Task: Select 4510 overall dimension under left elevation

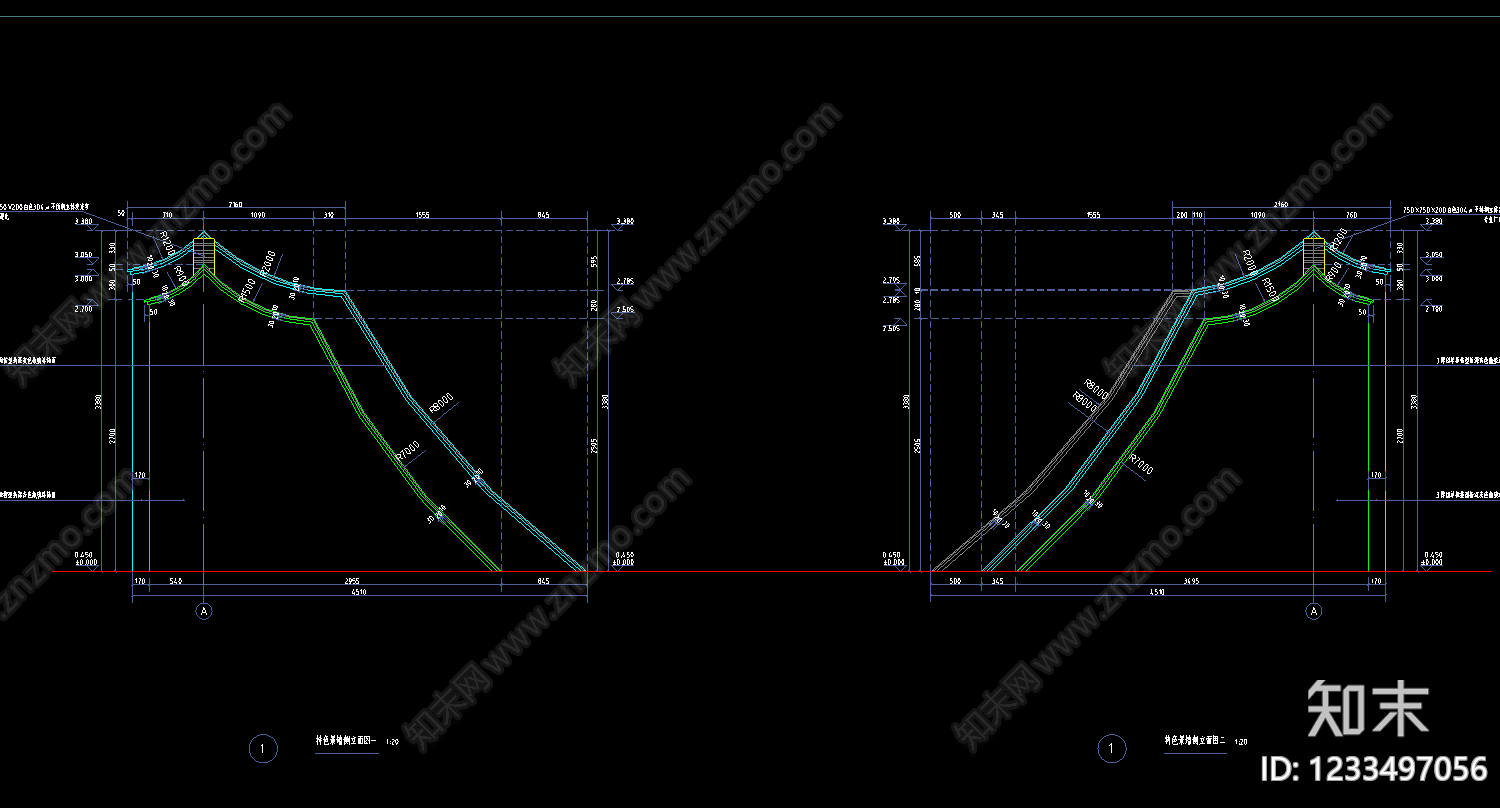Action: (x=359, y=592)
